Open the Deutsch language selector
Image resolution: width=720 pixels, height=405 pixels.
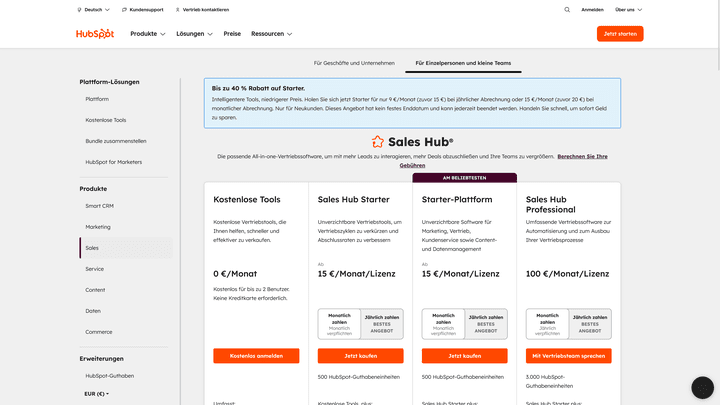(93, 10)
